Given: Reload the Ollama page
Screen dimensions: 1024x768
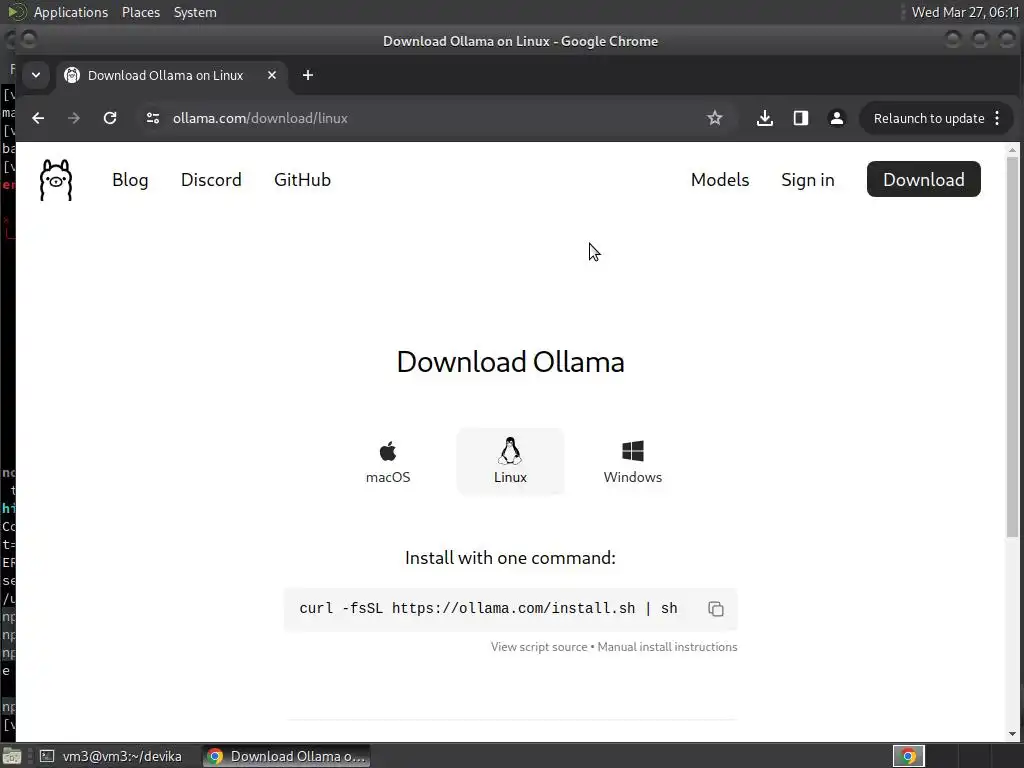Looking at the screenshot, I should (x=110, y=118).
